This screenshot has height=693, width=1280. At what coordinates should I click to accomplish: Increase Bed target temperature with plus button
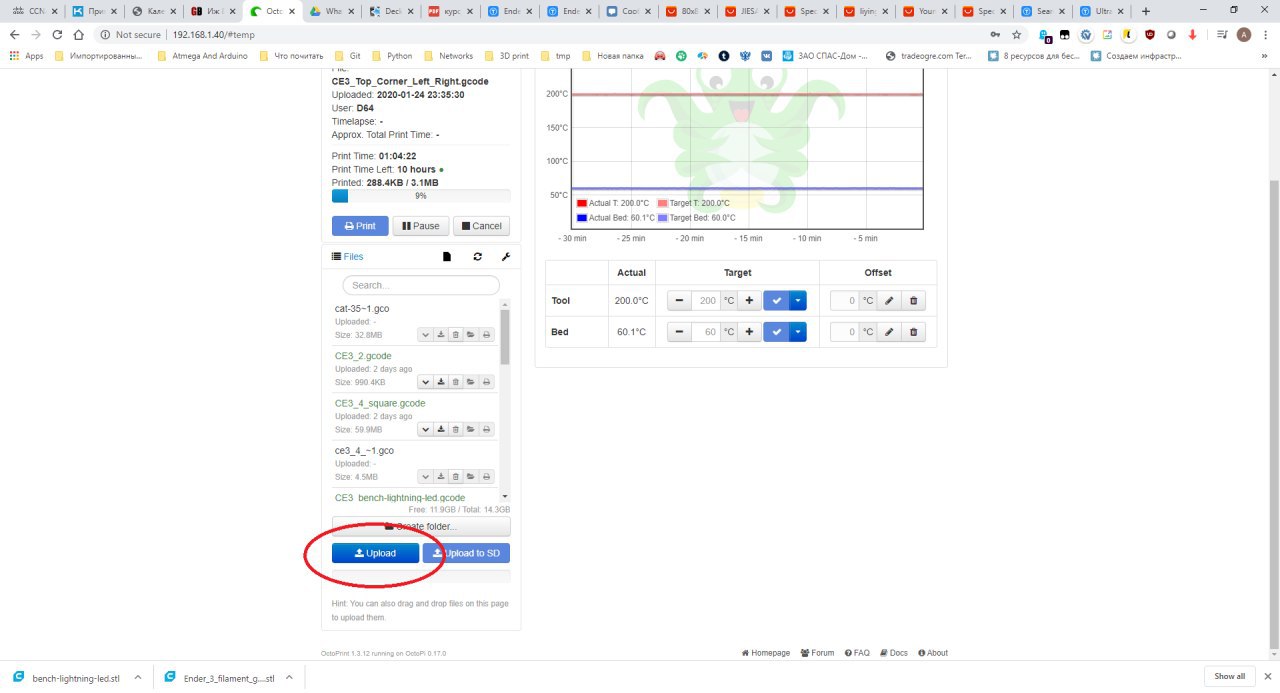click(749, 331)
